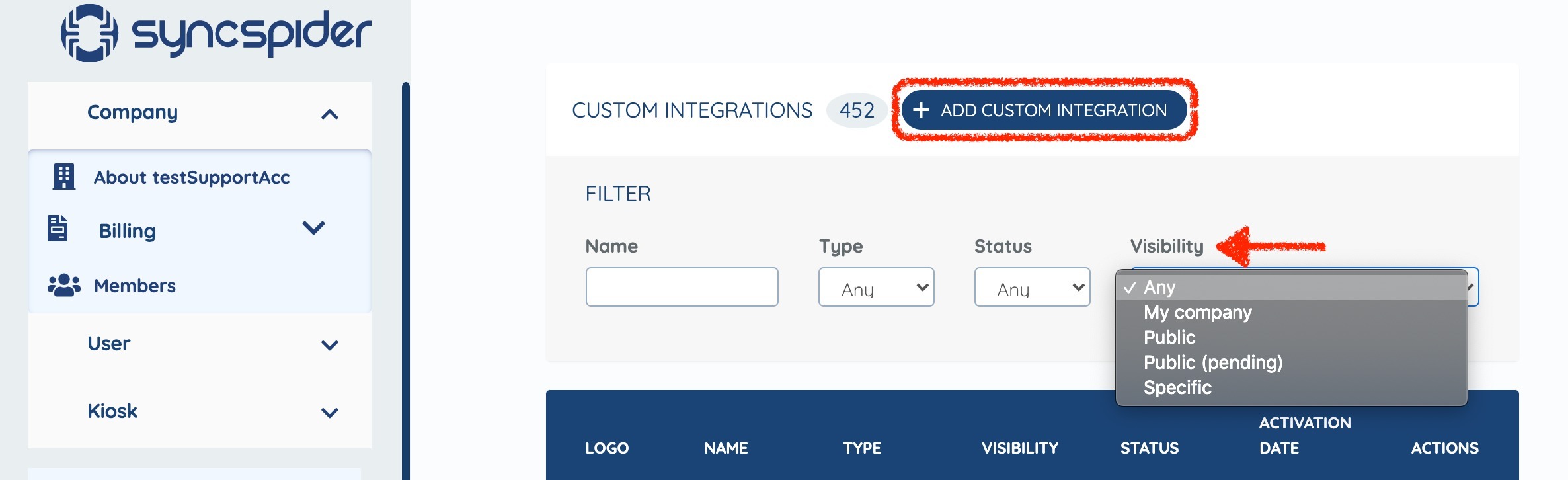The width and height of the screenshot is (1568, 480).
Task: Click the Members group icon
Action: tap(63, 285)
